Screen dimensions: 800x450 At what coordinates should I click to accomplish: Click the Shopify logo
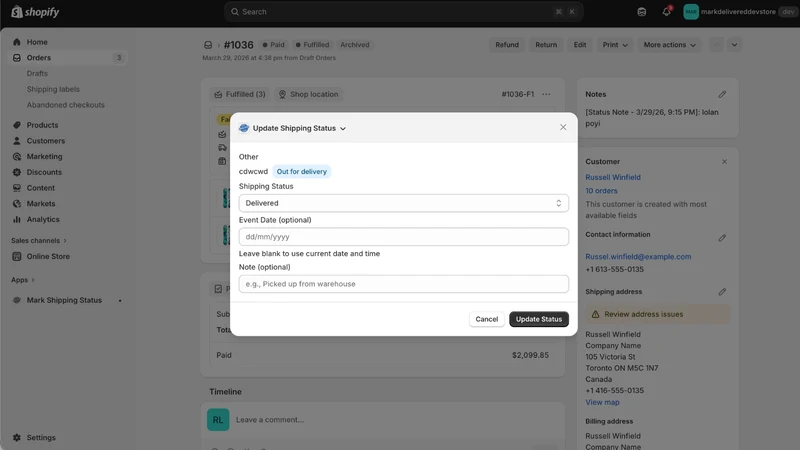(x=35, y=12)
